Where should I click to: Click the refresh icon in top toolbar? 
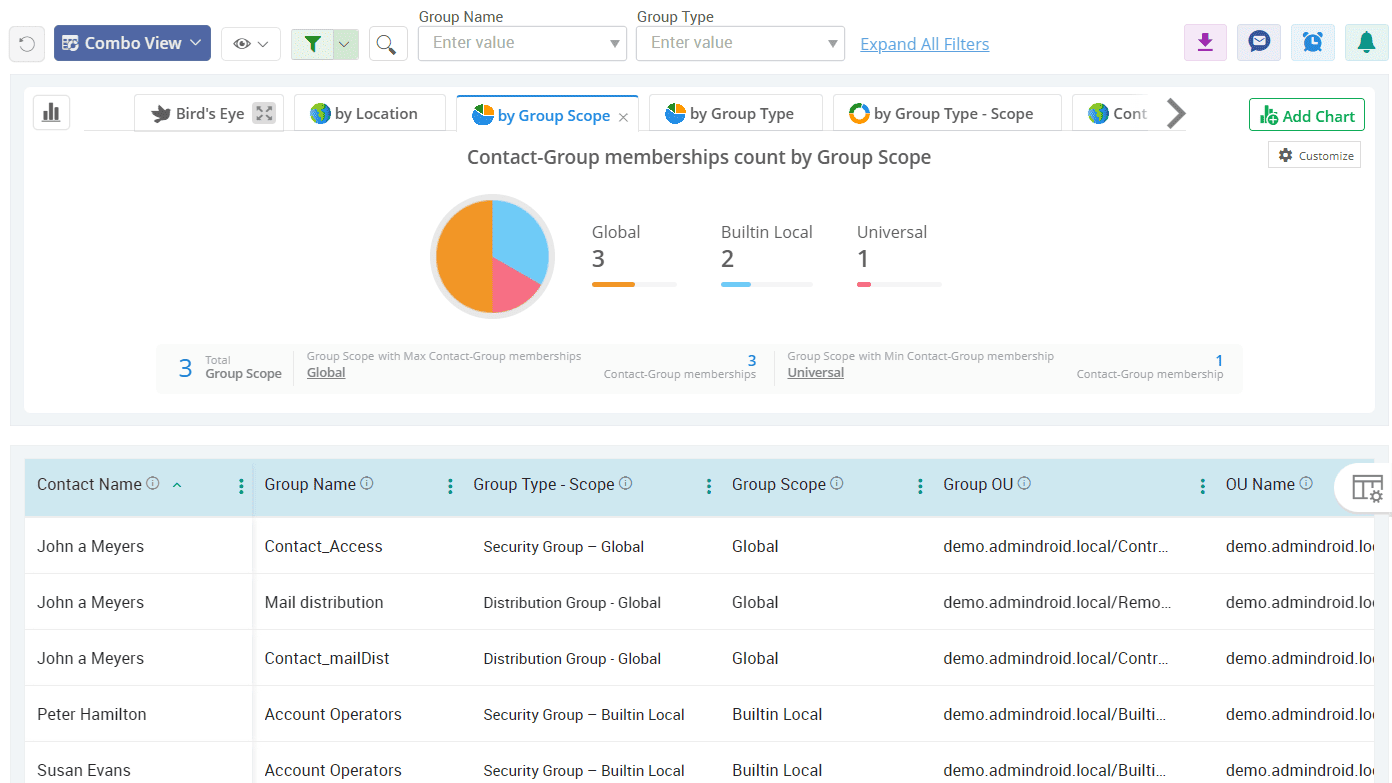tap(27, 44)
